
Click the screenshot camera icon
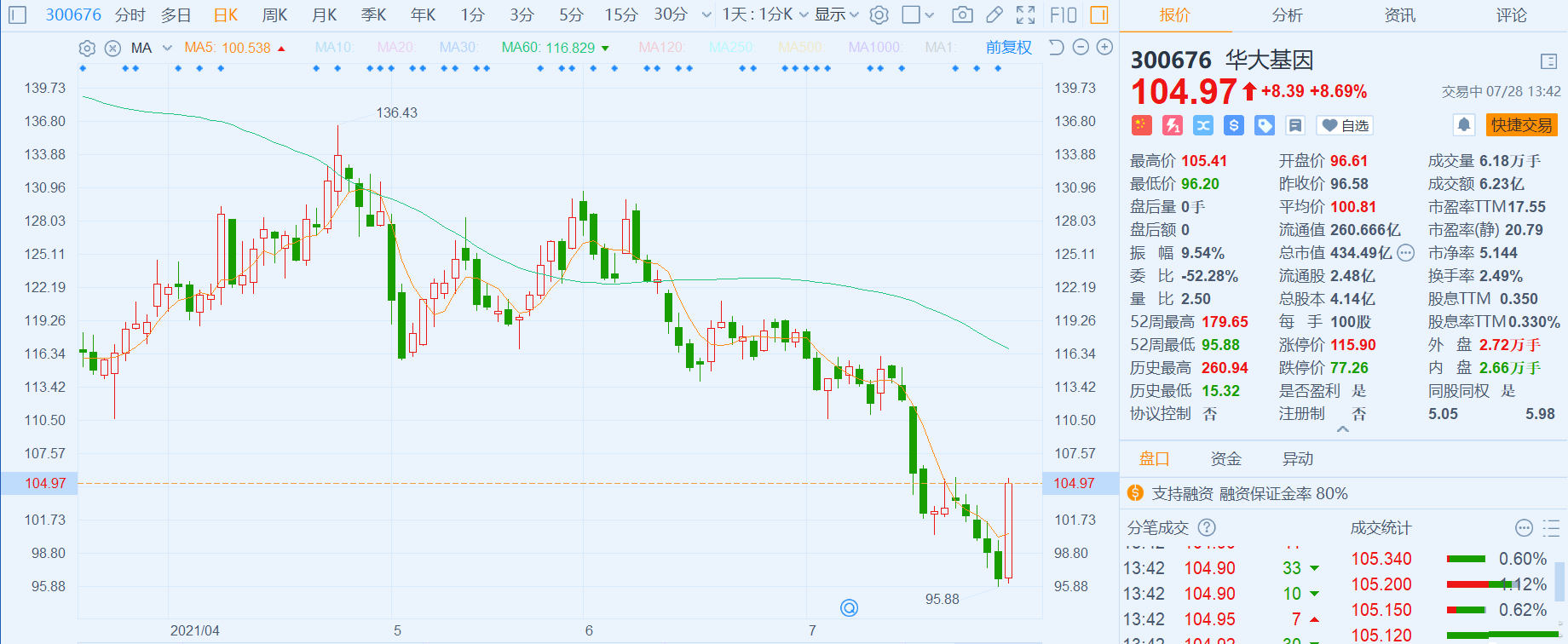962,14
